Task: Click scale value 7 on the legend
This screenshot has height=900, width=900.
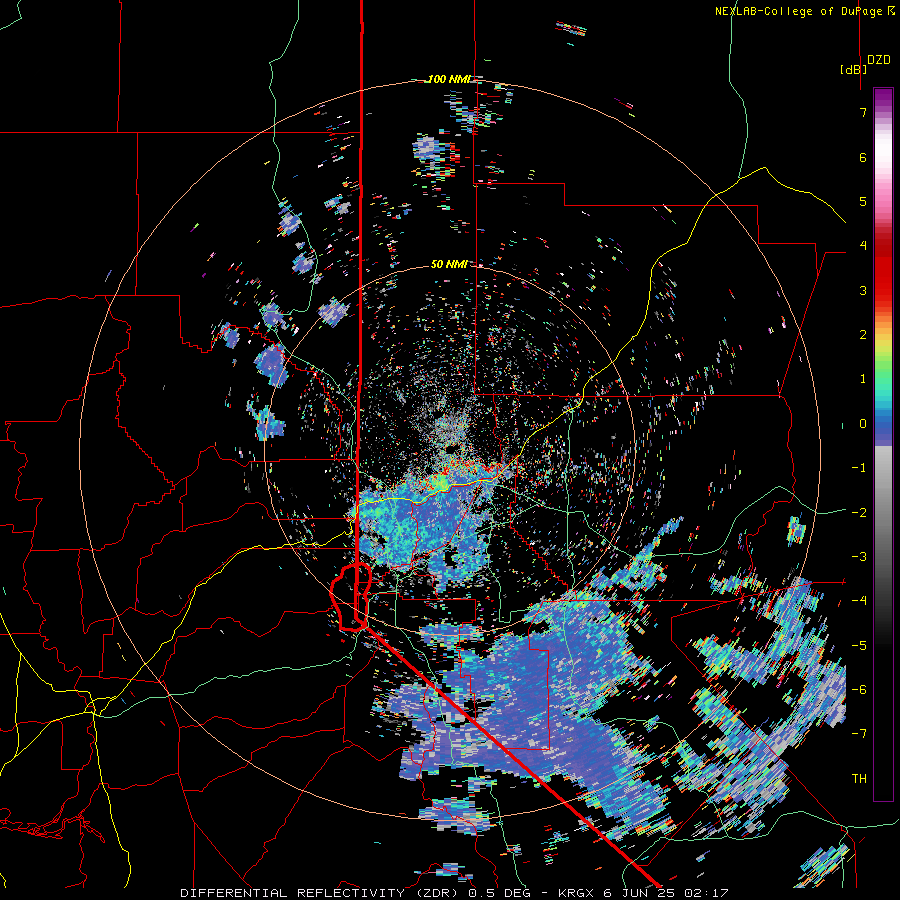Action: [x=863, y=112]
